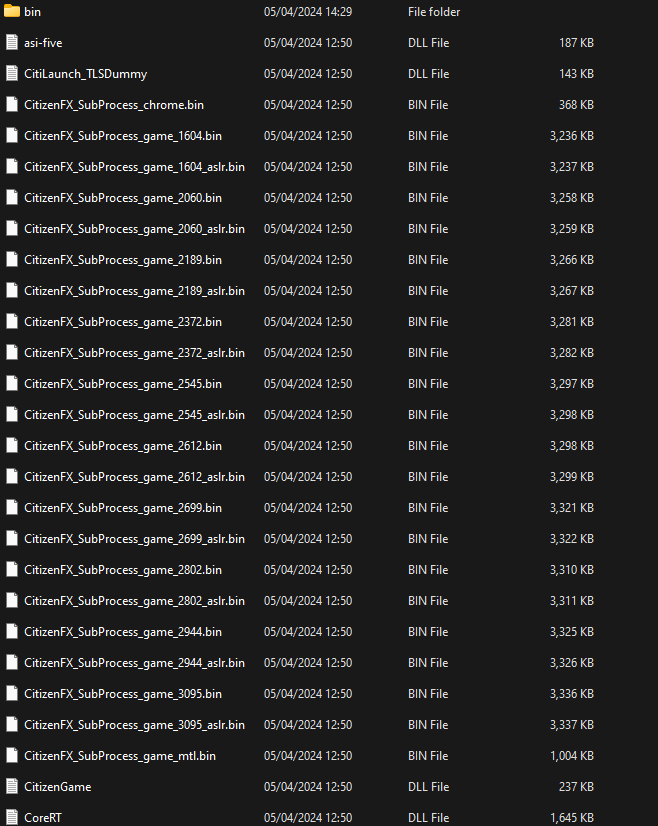Select file name CitizenFX_SubProcess_game_1604_aslr.bin
This screenshot has width=658, height=826.
(134, 166)
